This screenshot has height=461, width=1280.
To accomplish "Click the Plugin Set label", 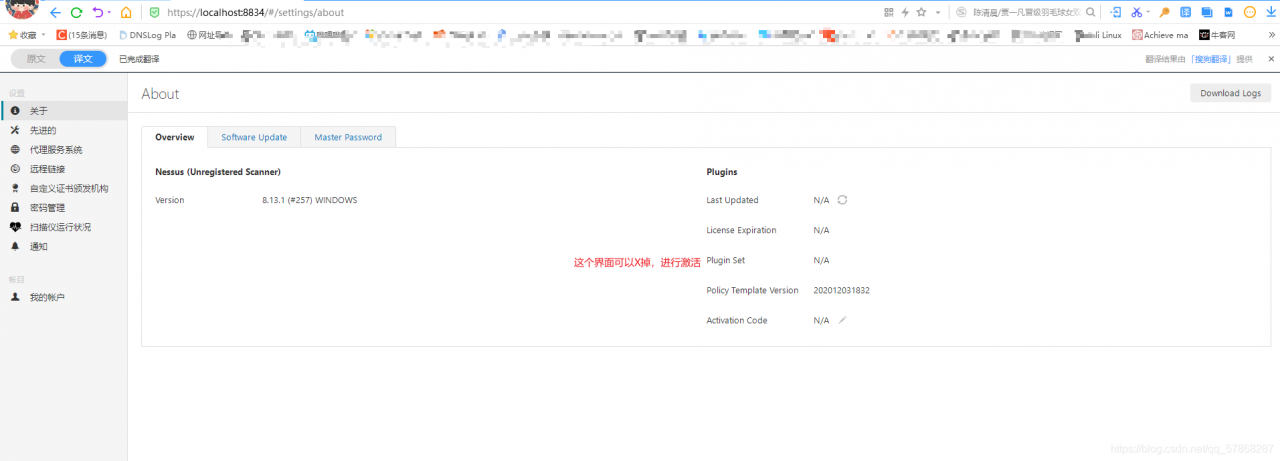I will coord(725,260).
